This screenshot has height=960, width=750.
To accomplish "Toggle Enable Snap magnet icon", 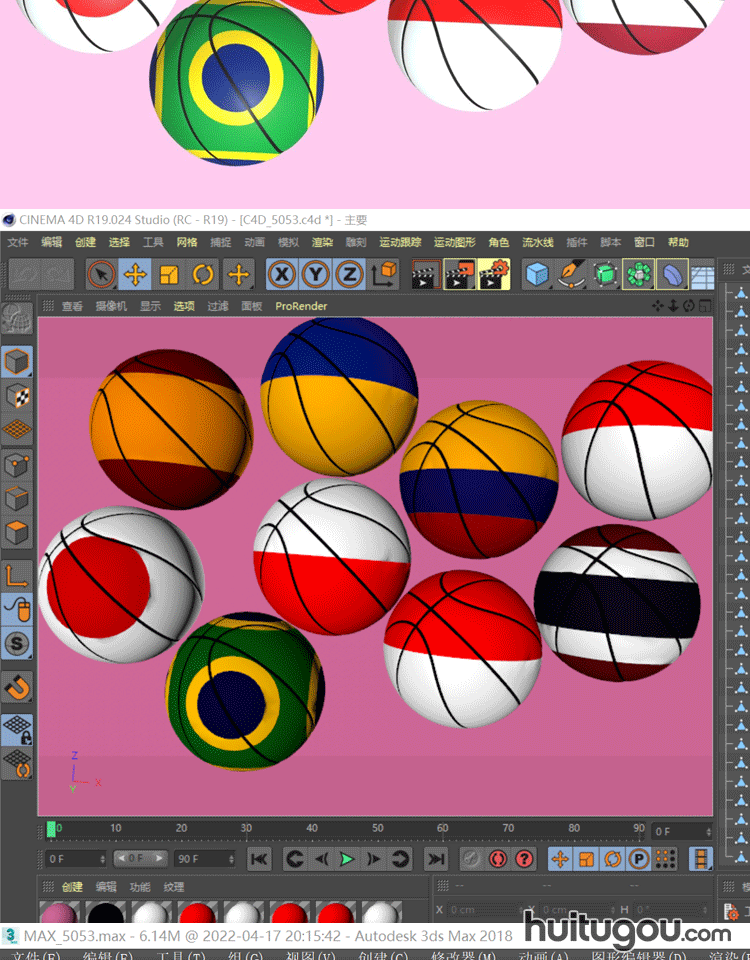I will [17, 687].
